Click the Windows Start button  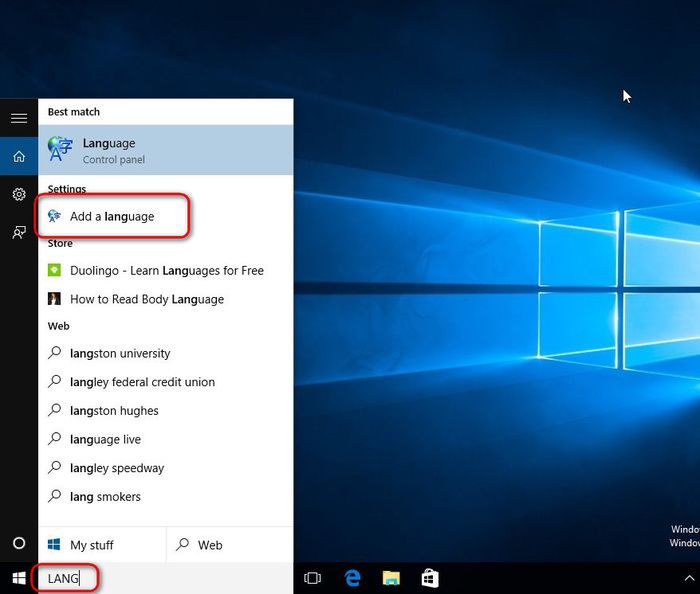(18, 578)
